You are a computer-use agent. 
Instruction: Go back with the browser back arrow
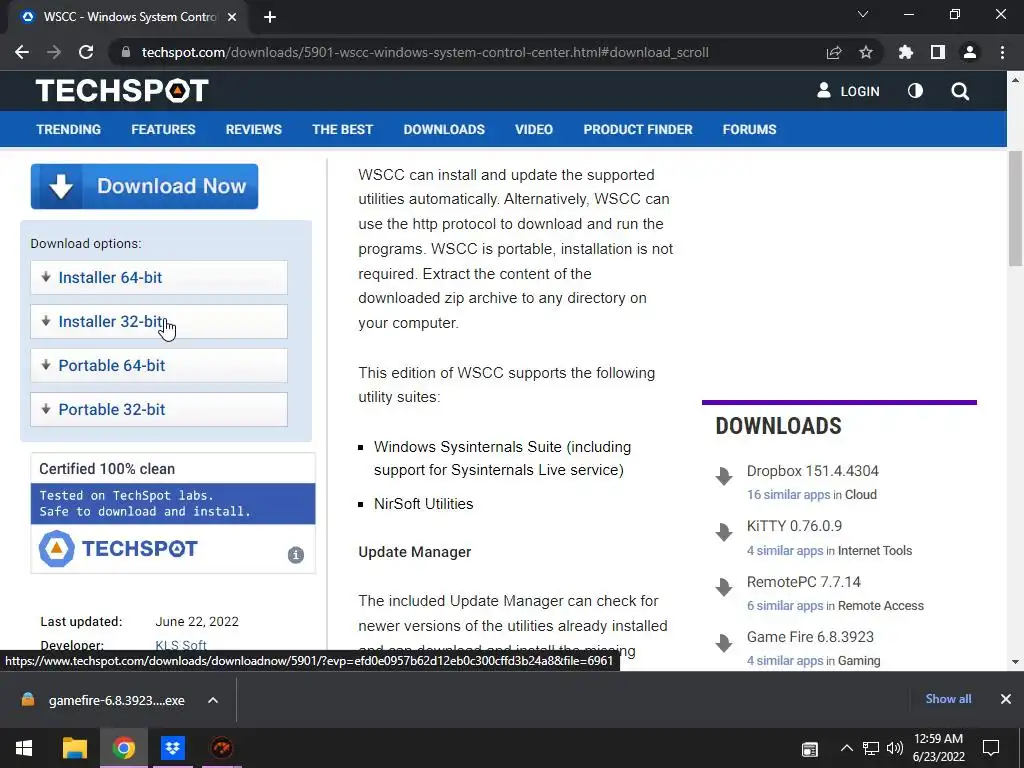(22, 52)
